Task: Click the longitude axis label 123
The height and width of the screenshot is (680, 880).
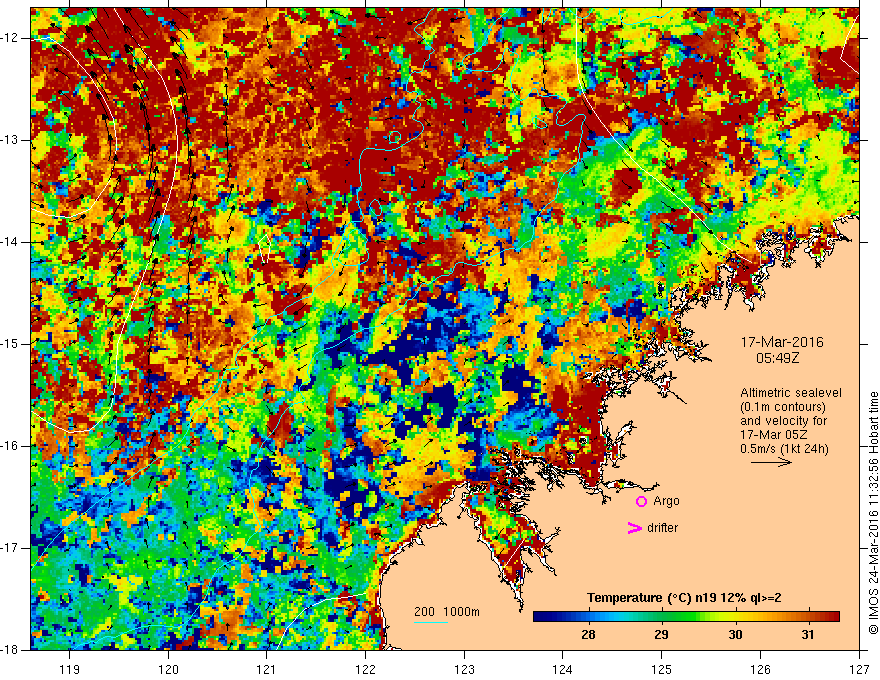Action: (464, 669)
